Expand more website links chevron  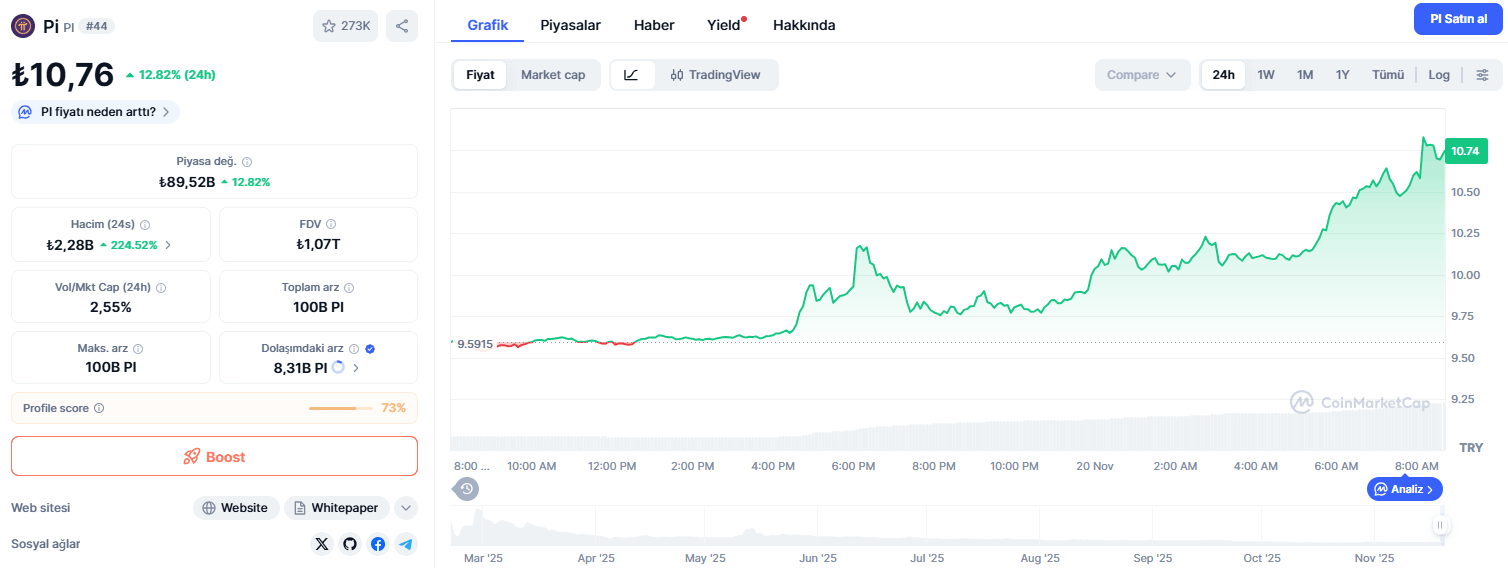coord(406,508)
